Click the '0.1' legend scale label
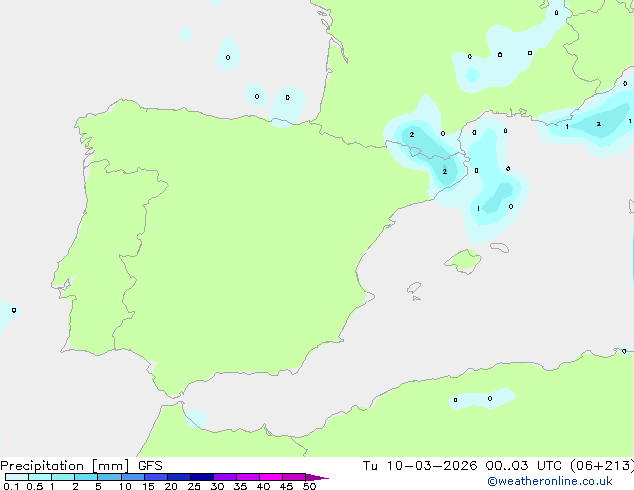This screenshot has height=490, width=634. tap(11, 486)
